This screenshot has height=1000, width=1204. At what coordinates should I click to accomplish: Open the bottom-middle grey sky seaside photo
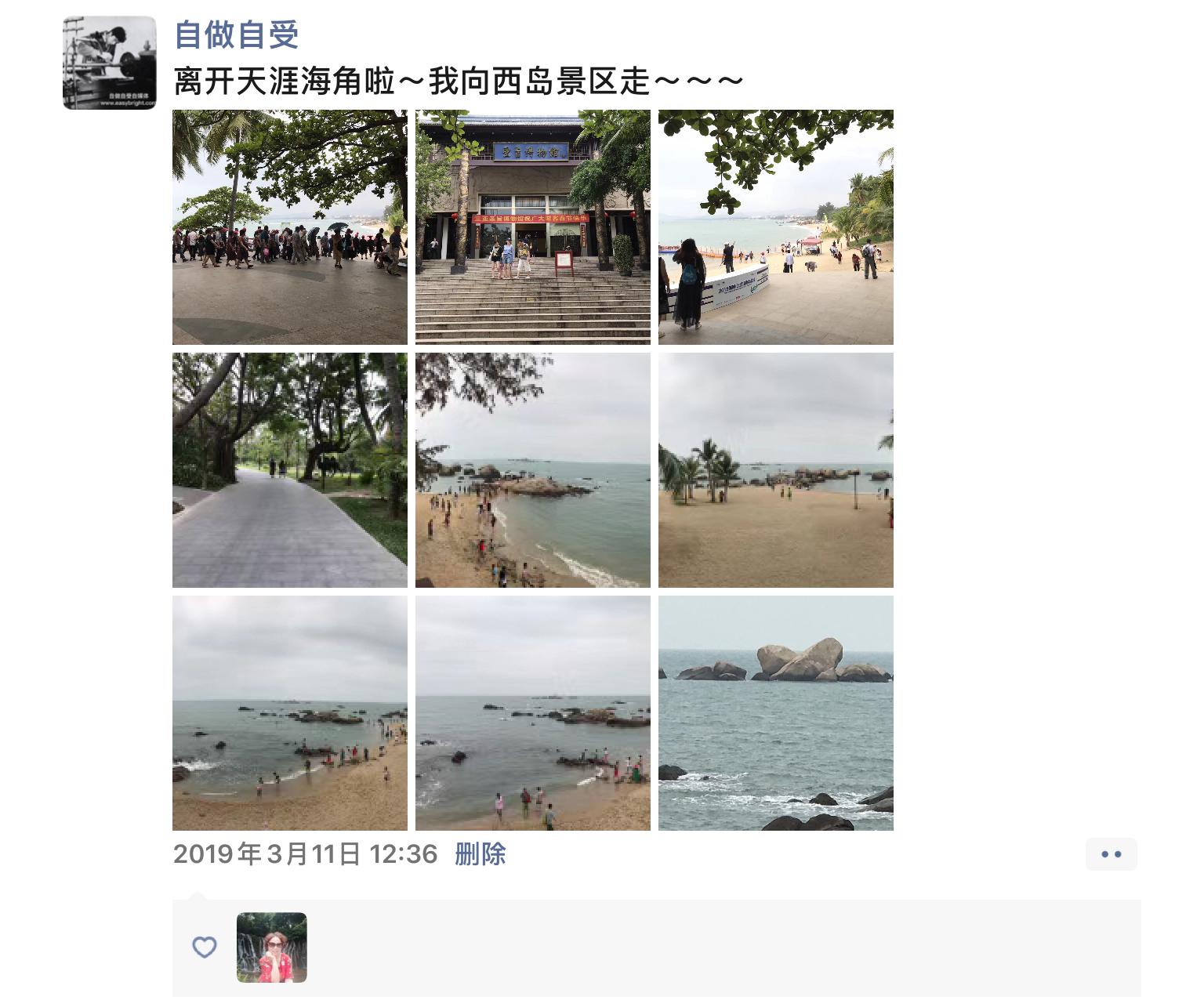pyautogui.click(x=533, y=713)
